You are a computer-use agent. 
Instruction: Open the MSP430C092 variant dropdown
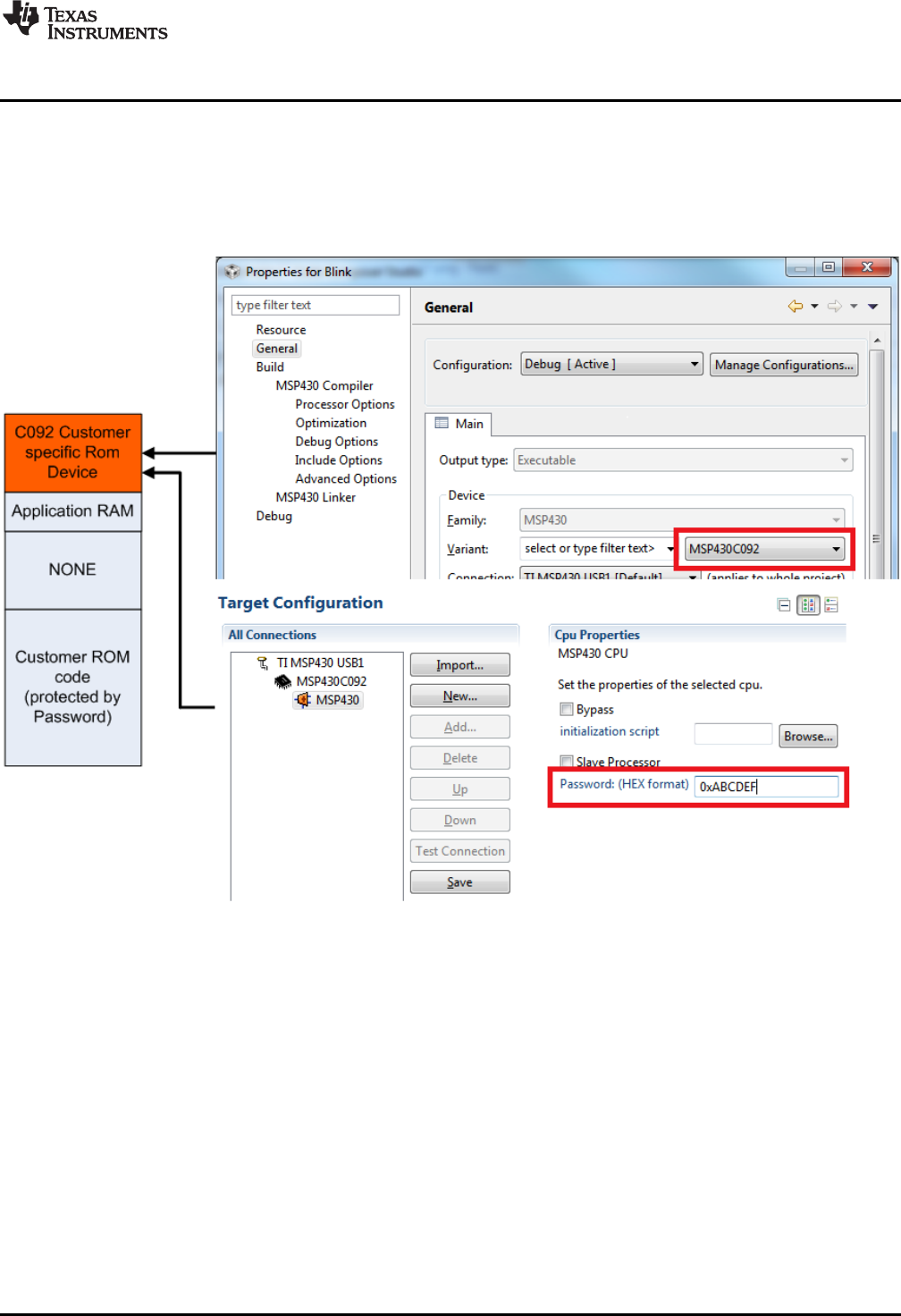[764, 549]
